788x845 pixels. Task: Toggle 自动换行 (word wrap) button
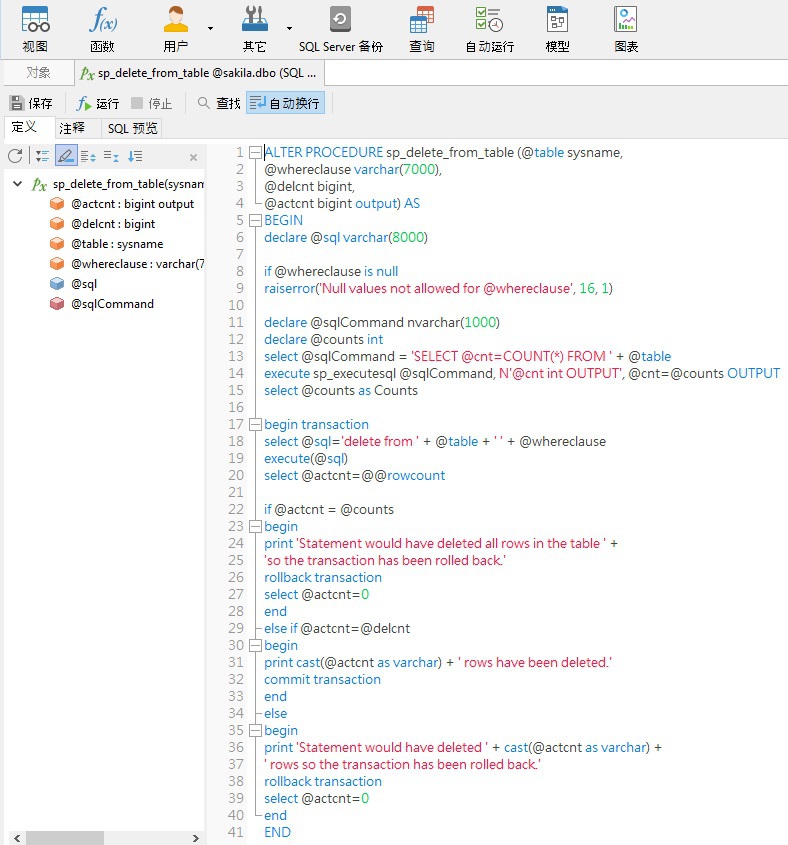285,103
